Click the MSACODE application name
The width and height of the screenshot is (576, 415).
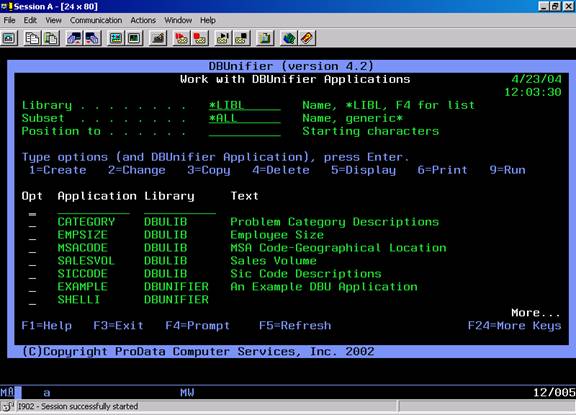click(83, 248)
